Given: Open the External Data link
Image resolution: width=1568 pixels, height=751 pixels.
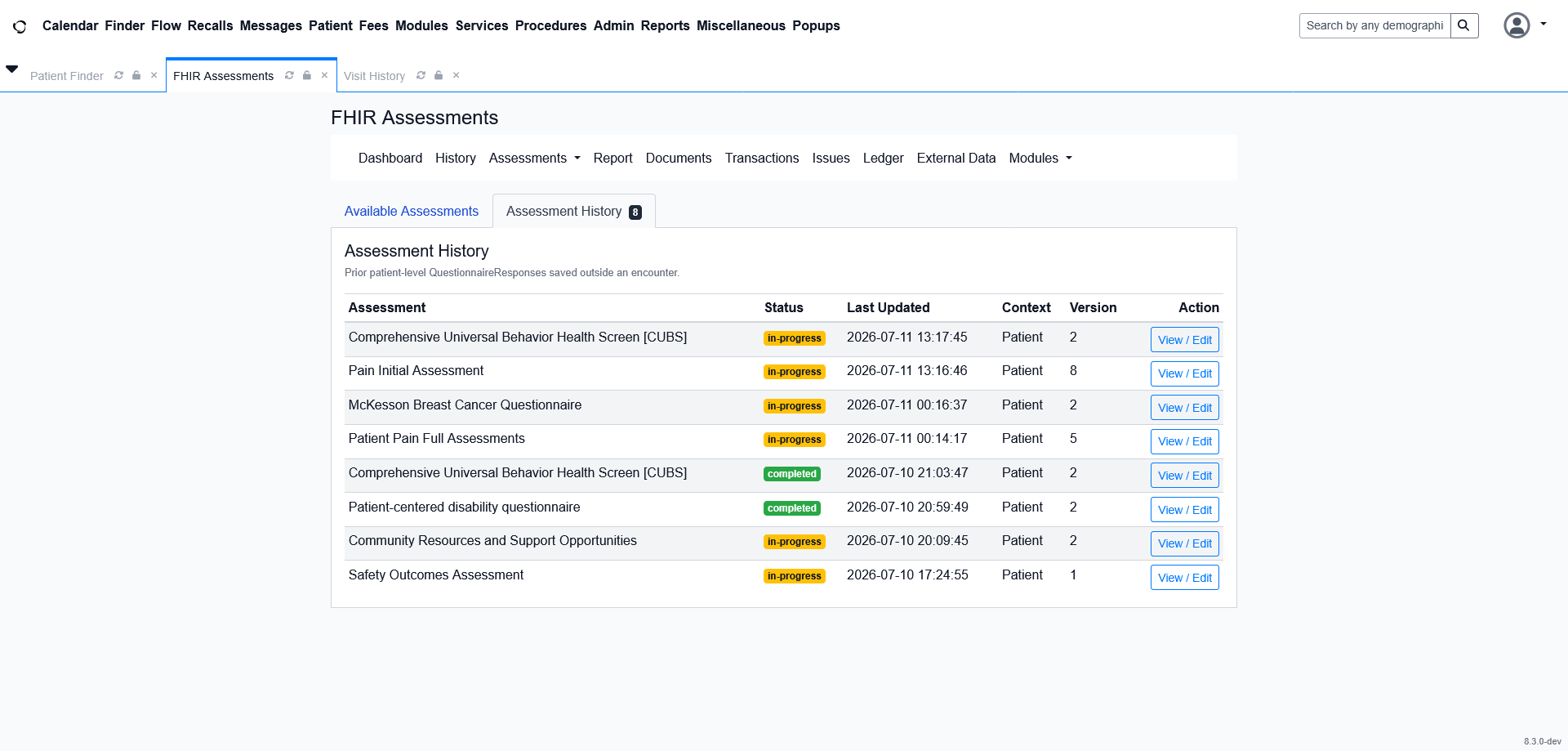Looking at the screenshot, I should 956,158.
